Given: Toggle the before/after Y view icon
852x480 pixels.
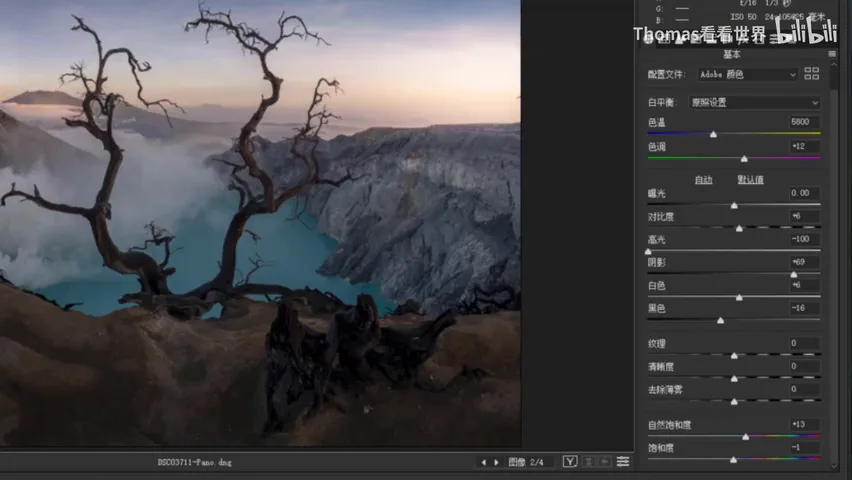Looking at the screenshot, I should (570, 462).
